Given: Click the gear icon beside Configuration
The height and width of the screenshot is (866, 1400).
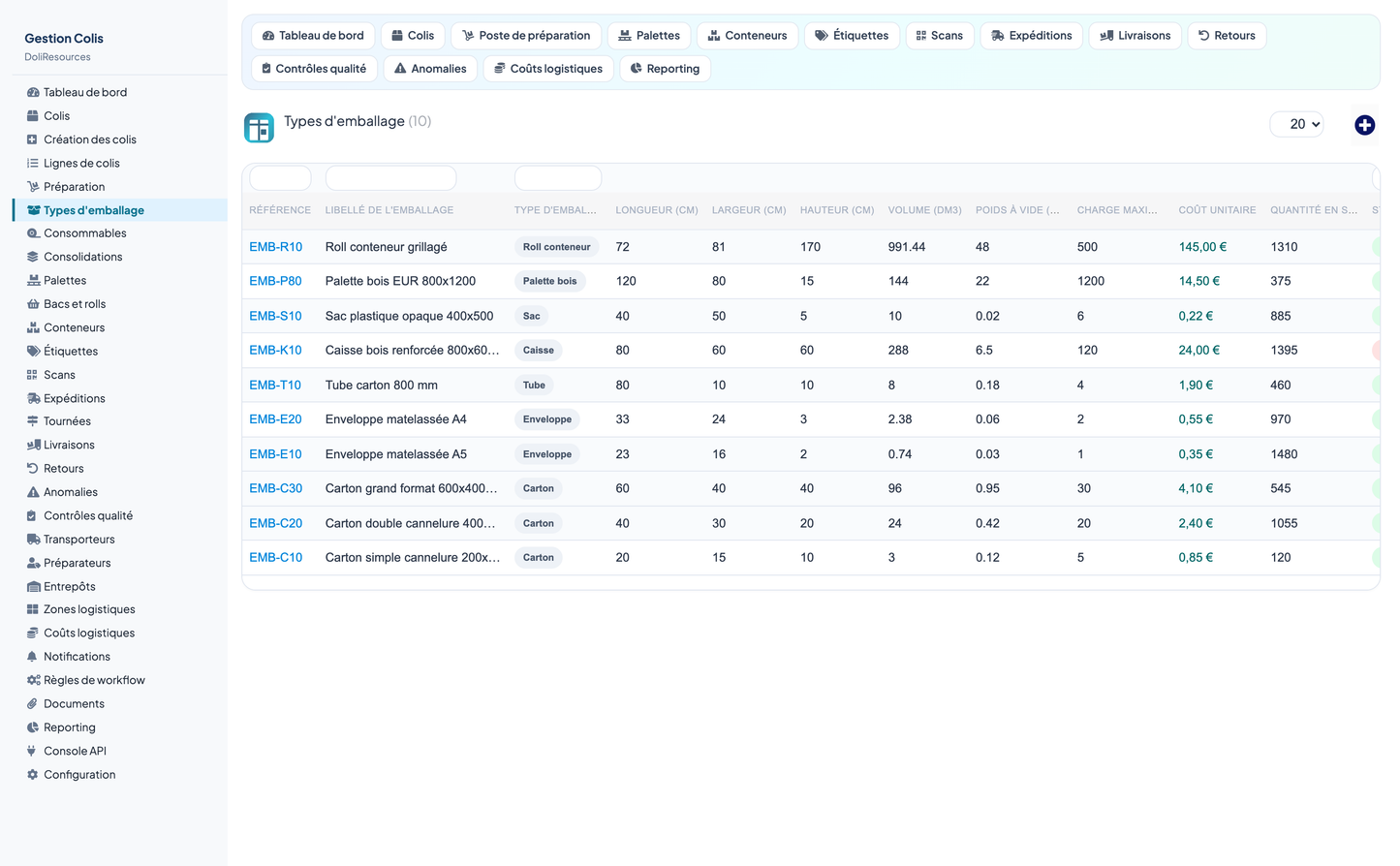Looking at the screenshot, I should pyautogui.click(x=32, y=775).
